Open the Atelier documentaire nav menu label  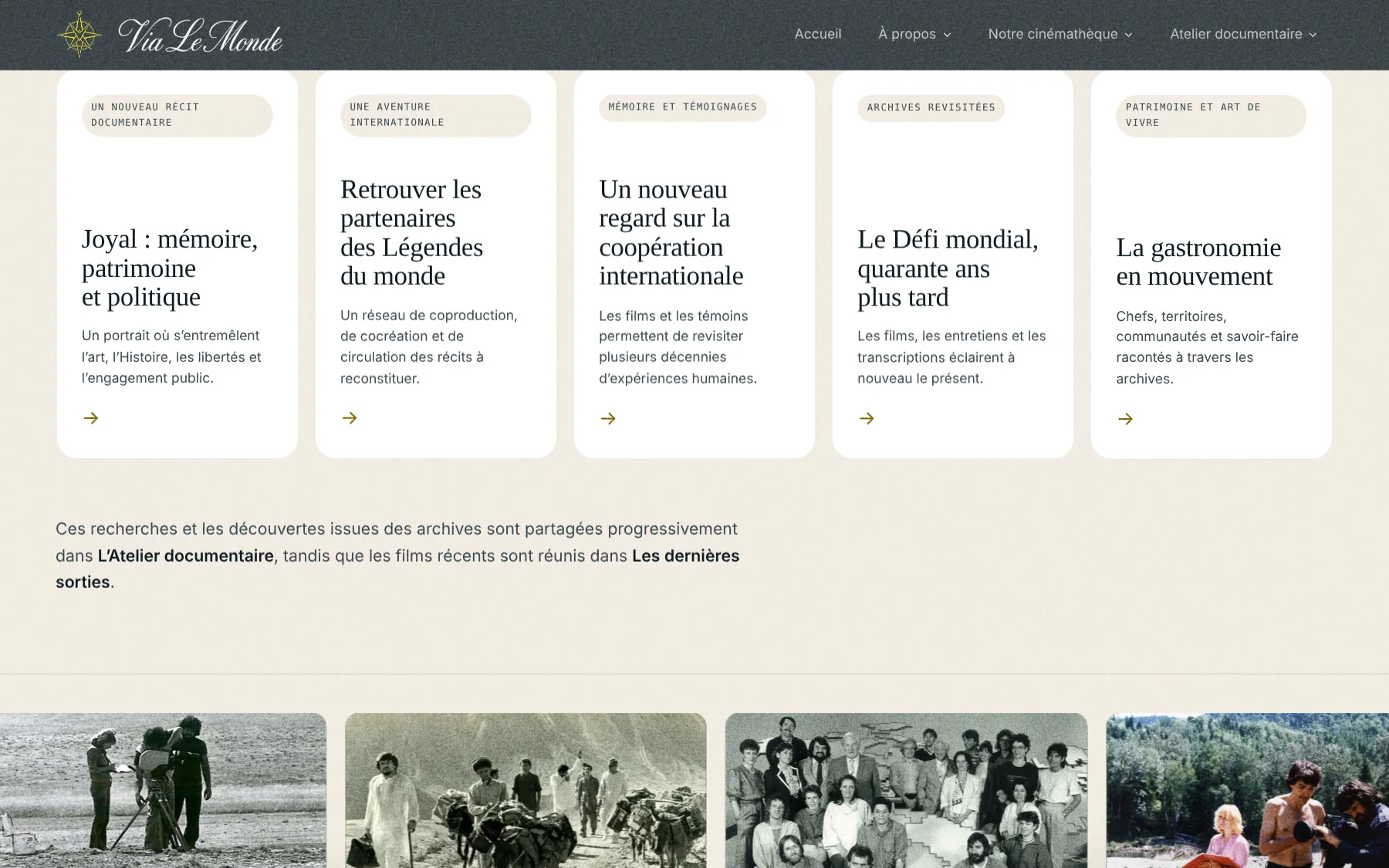(1235, 34)
